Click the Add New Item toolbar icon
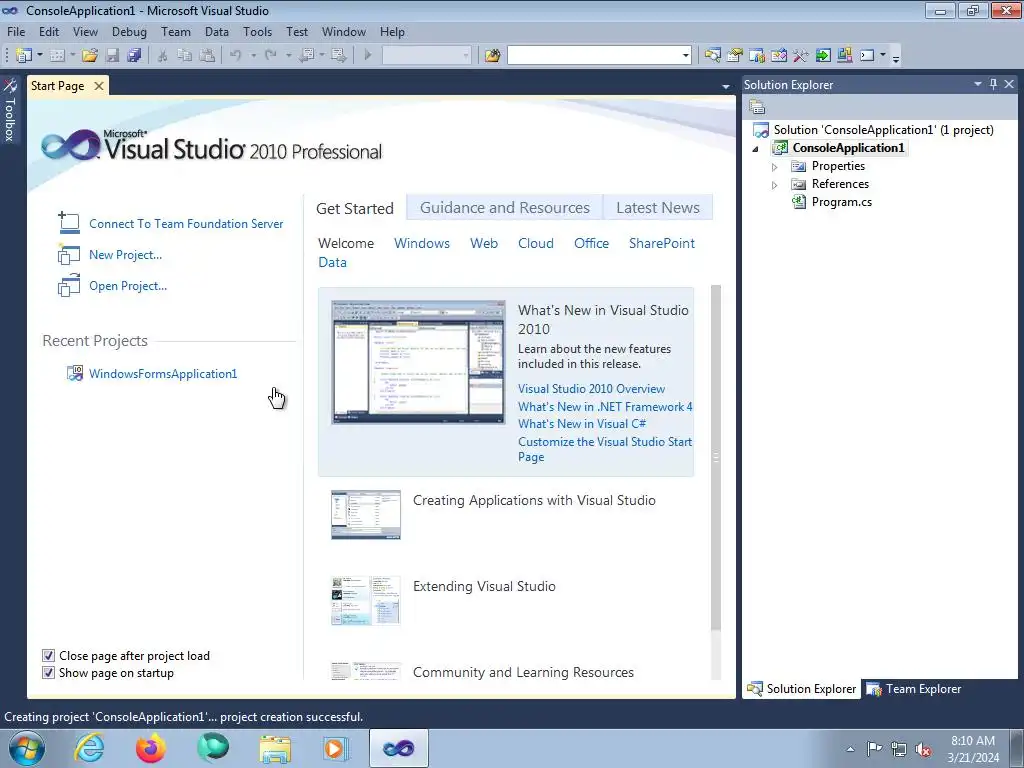 [57, 56]
